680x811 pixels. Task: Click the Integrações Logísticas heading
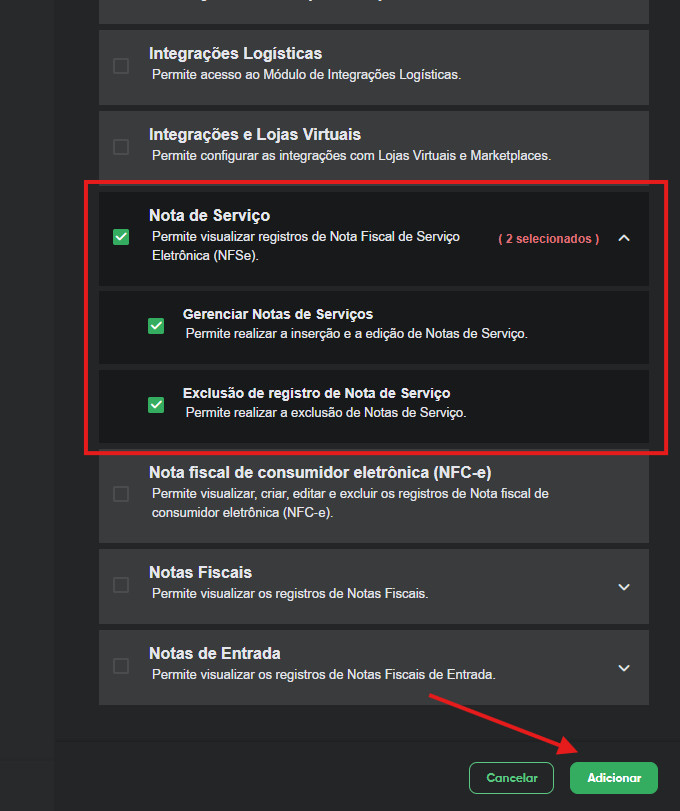(235, 54)
